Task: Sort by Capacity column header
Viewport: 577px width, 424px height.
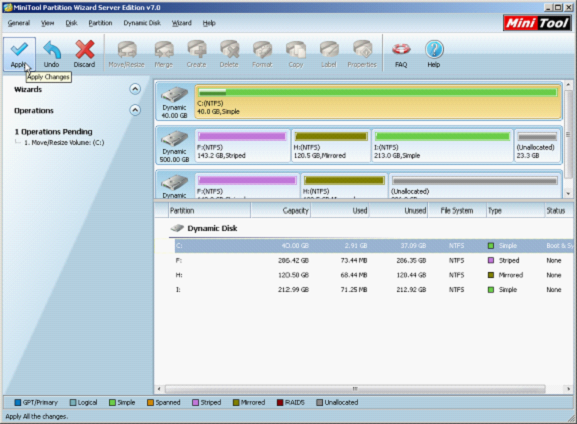Action: (x=281, y=211)
